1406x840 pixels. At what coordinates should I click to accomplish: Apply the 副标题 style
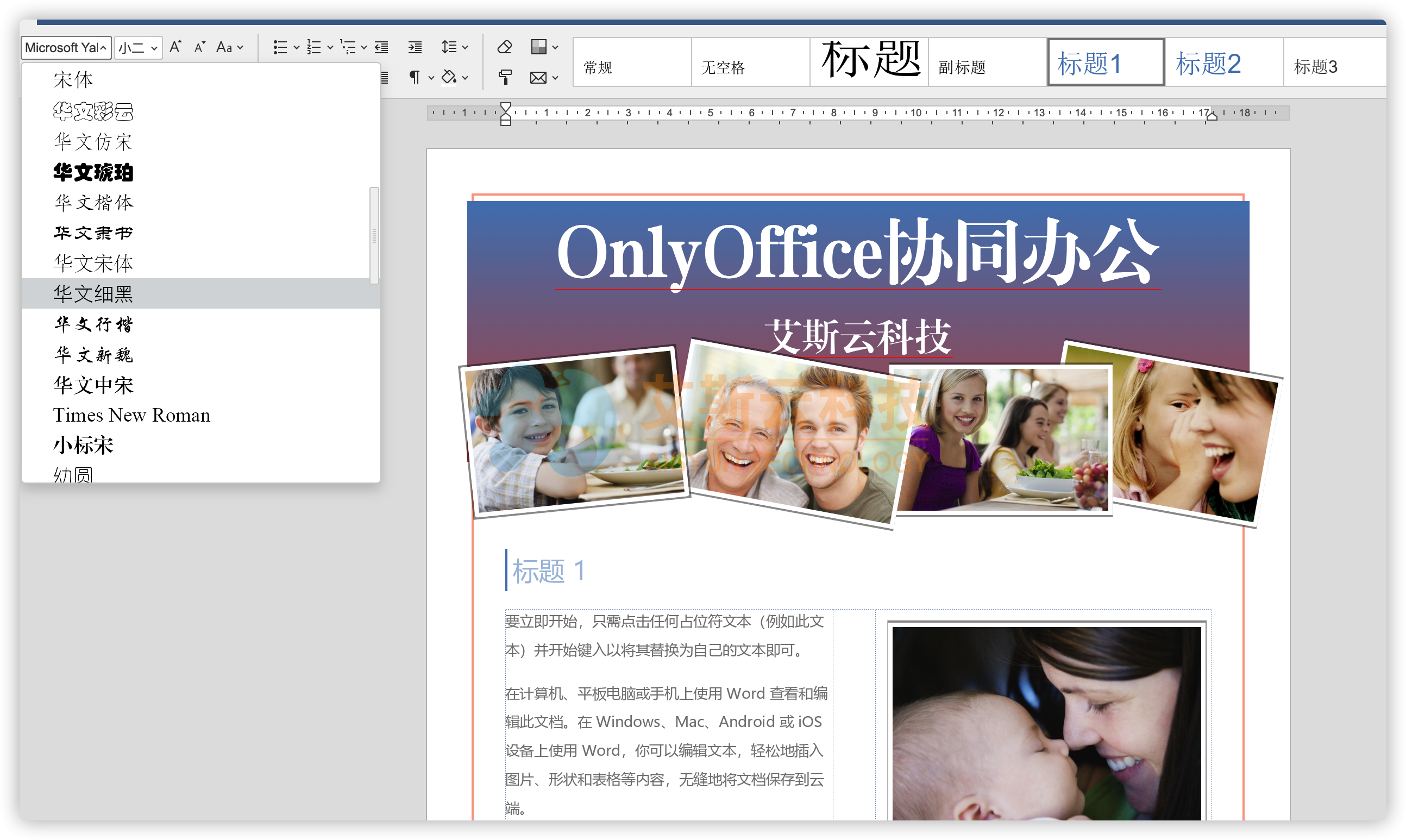point(987,62)
